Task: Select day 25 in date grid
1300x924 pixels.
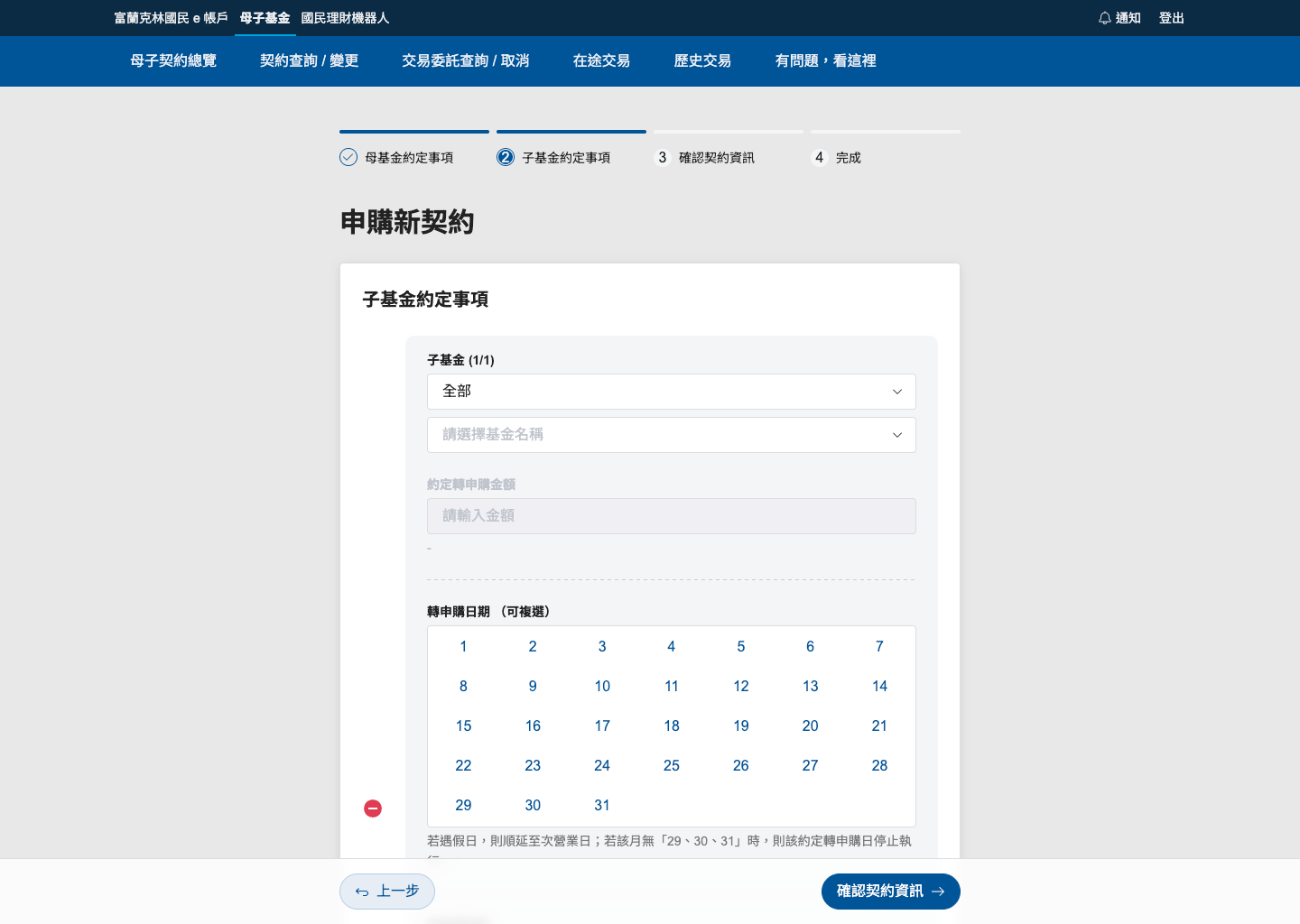Action: [672, 765]
